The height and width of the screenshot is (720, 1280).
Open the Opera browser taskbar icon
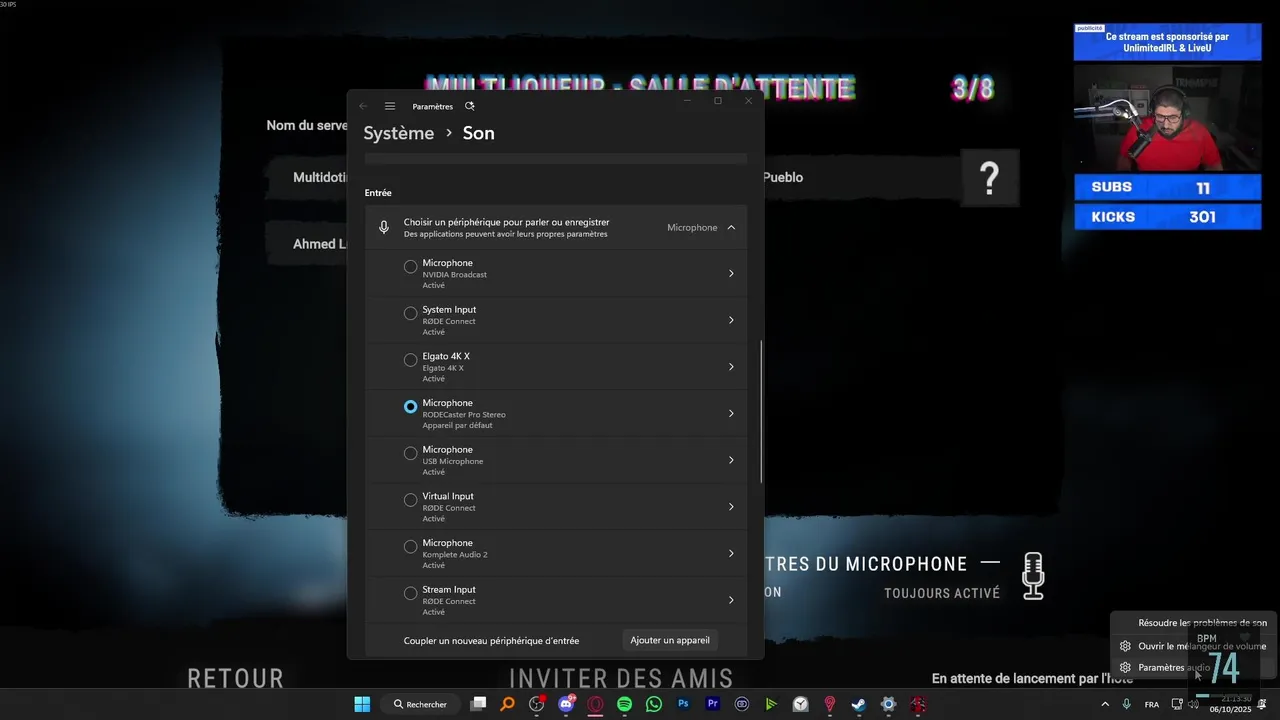coord(596,704)
